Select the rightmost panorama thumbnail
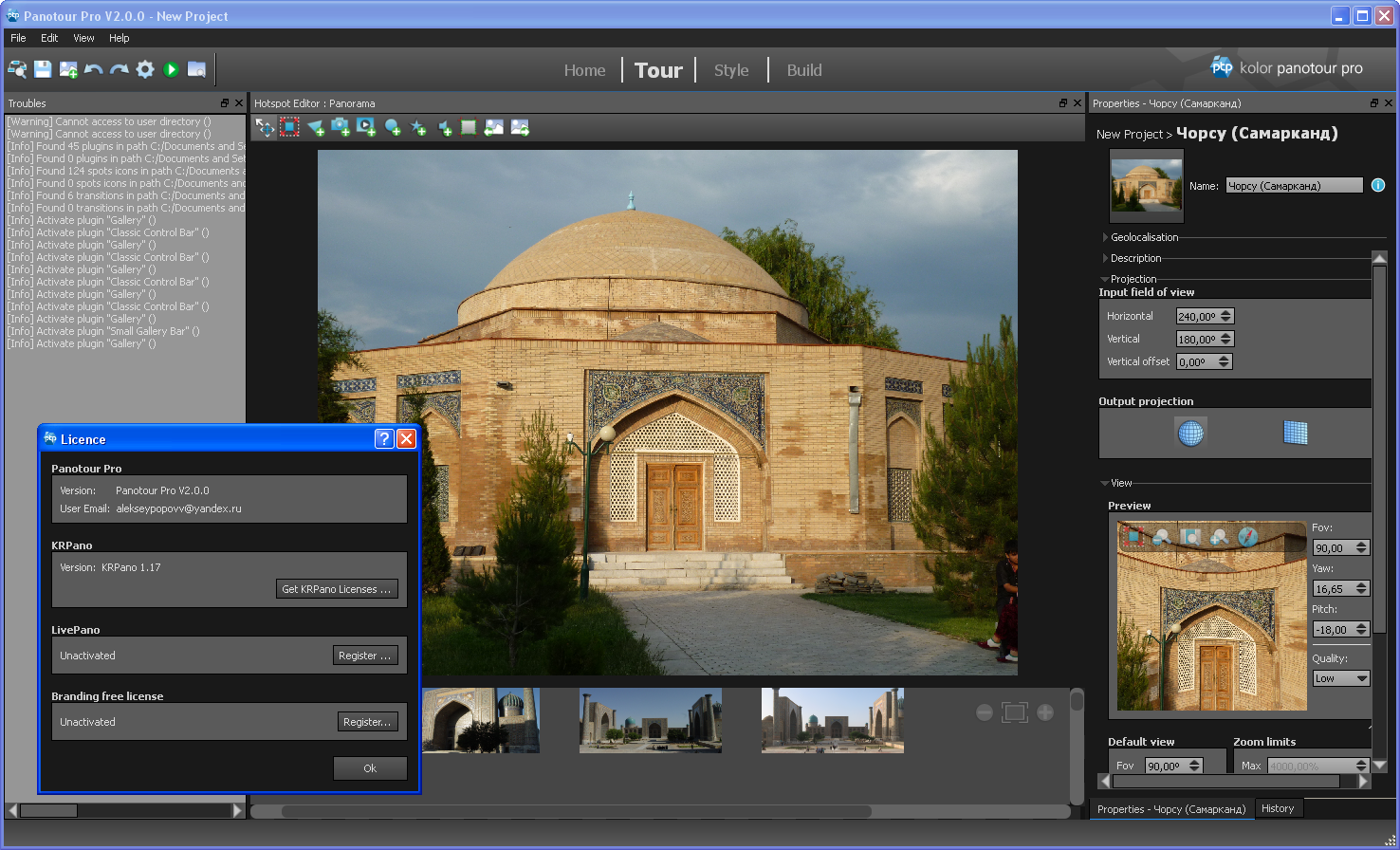 point(833,720)
